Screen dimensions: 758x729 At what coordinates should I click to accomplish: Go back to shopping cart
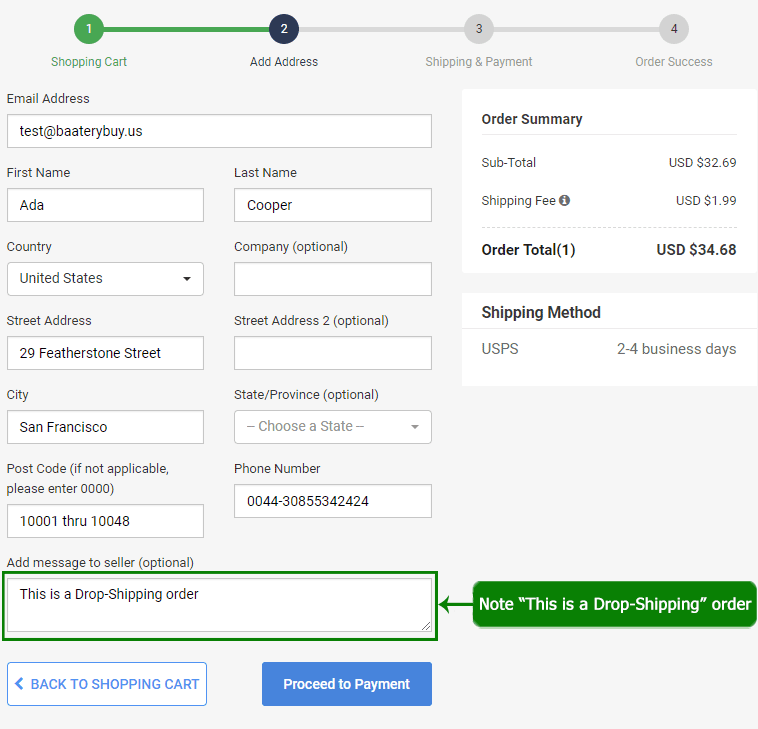[107, 684]
